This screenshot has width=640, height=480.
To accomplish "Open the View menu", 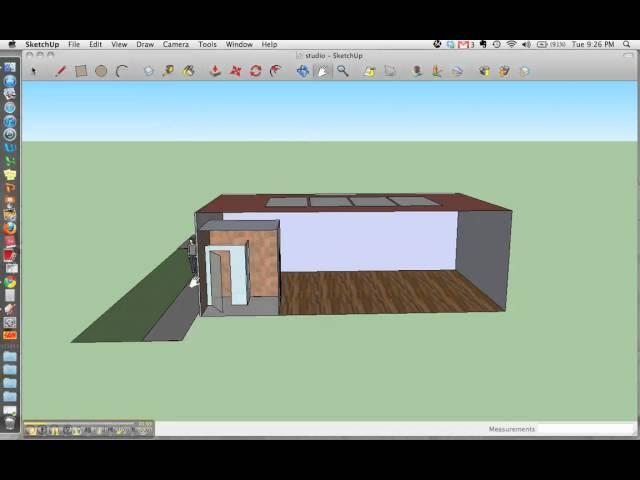I will coord(119,44).
